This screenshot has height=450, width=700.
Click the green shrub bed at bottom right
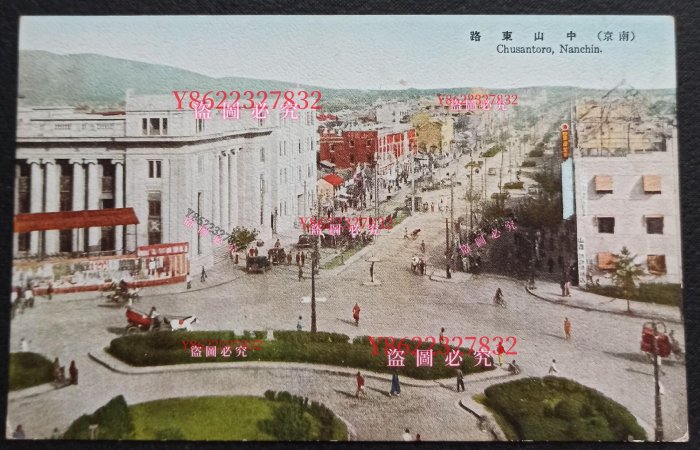pos(560,410)
